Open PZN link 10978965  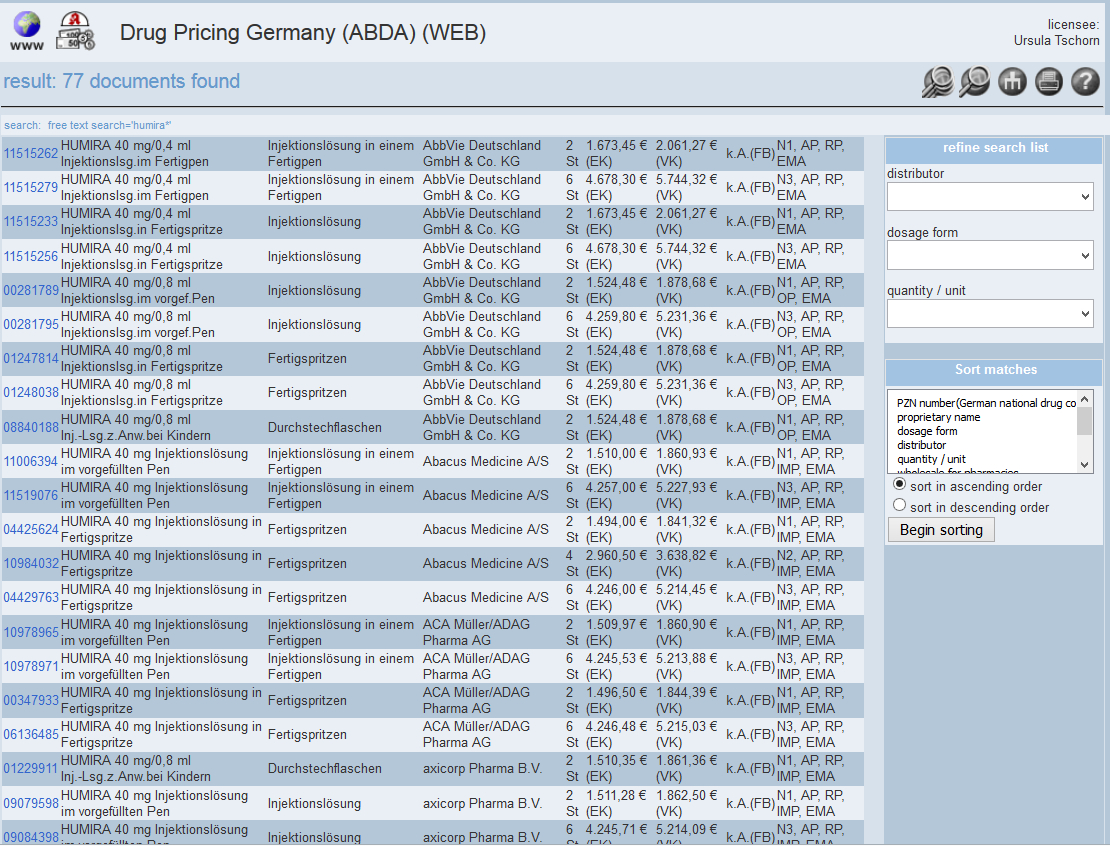click(x=30, y=632)
